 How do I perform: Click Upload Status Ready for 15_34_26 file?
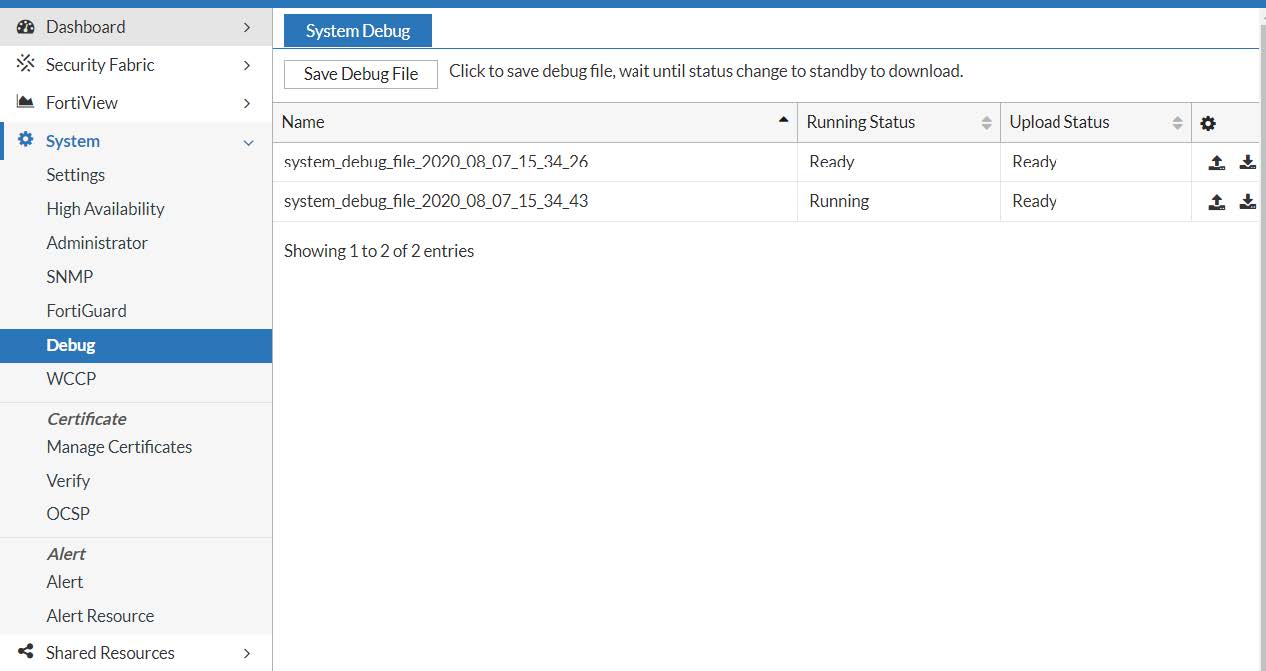pyautogui.click(x=1034, y=162)
